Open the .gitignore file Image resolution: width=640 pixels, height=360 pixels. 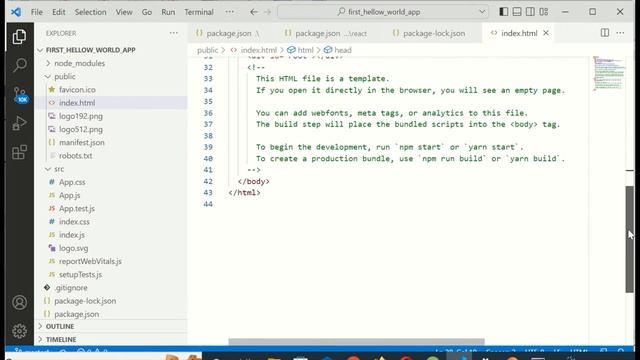tap(71, 287)
